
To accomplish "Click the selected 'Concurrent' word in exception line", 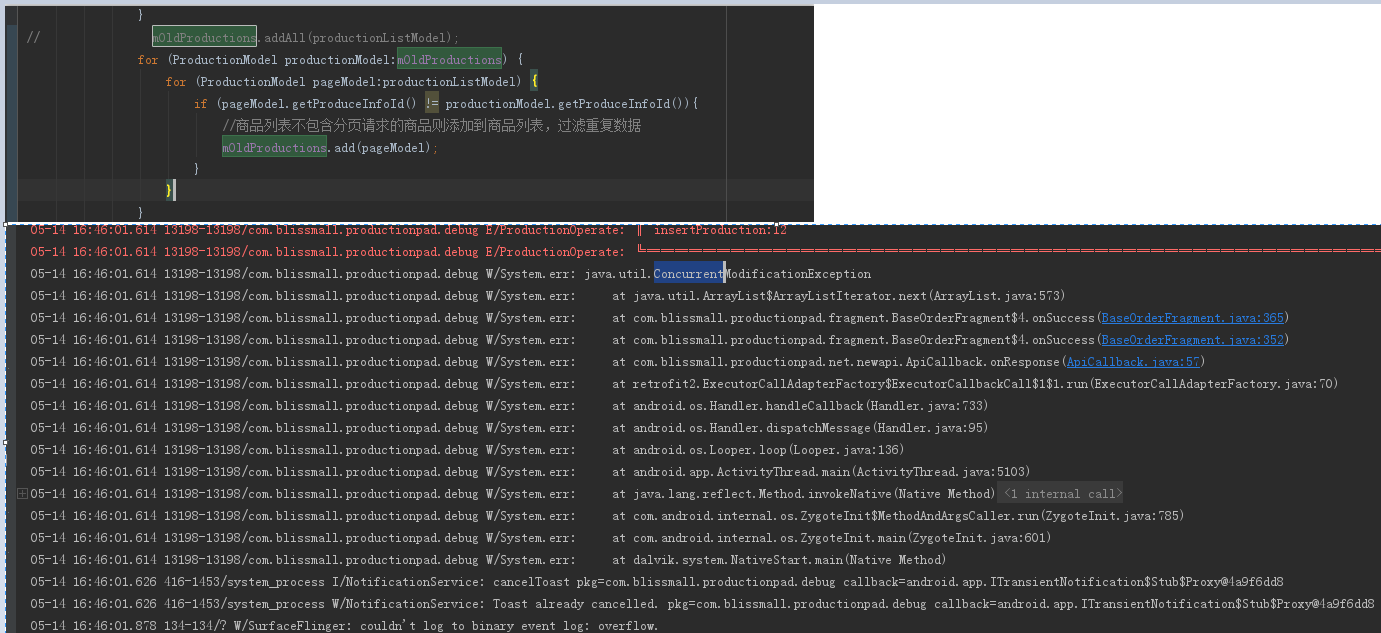I will [686, 273].
